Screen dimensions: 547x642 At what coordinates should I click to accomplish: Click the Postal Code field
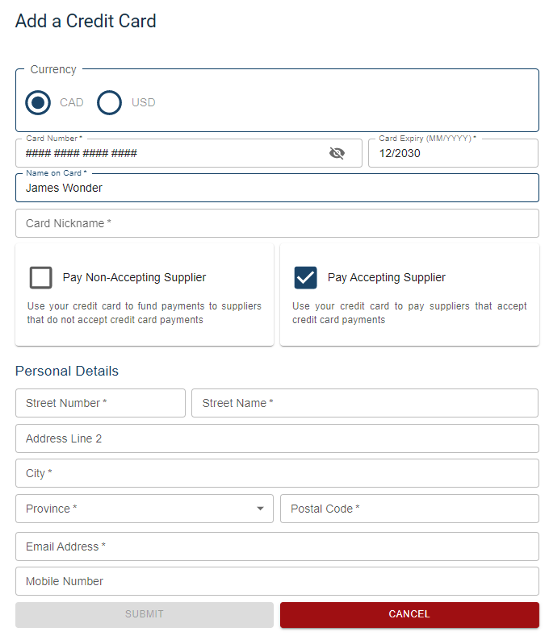point(409,509)
